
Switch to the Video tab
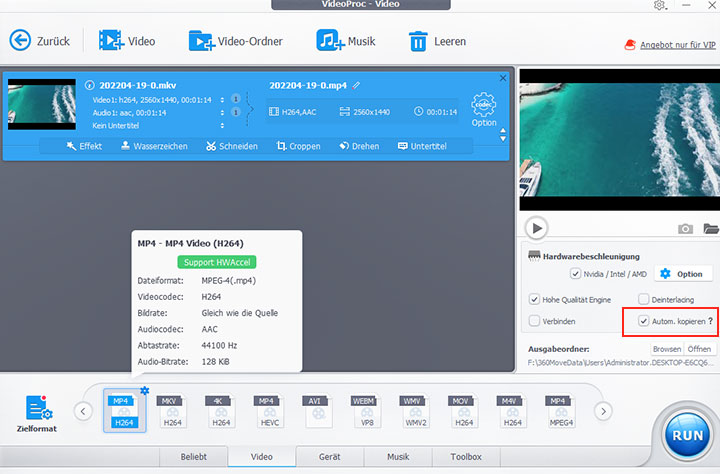click(262, 457)
